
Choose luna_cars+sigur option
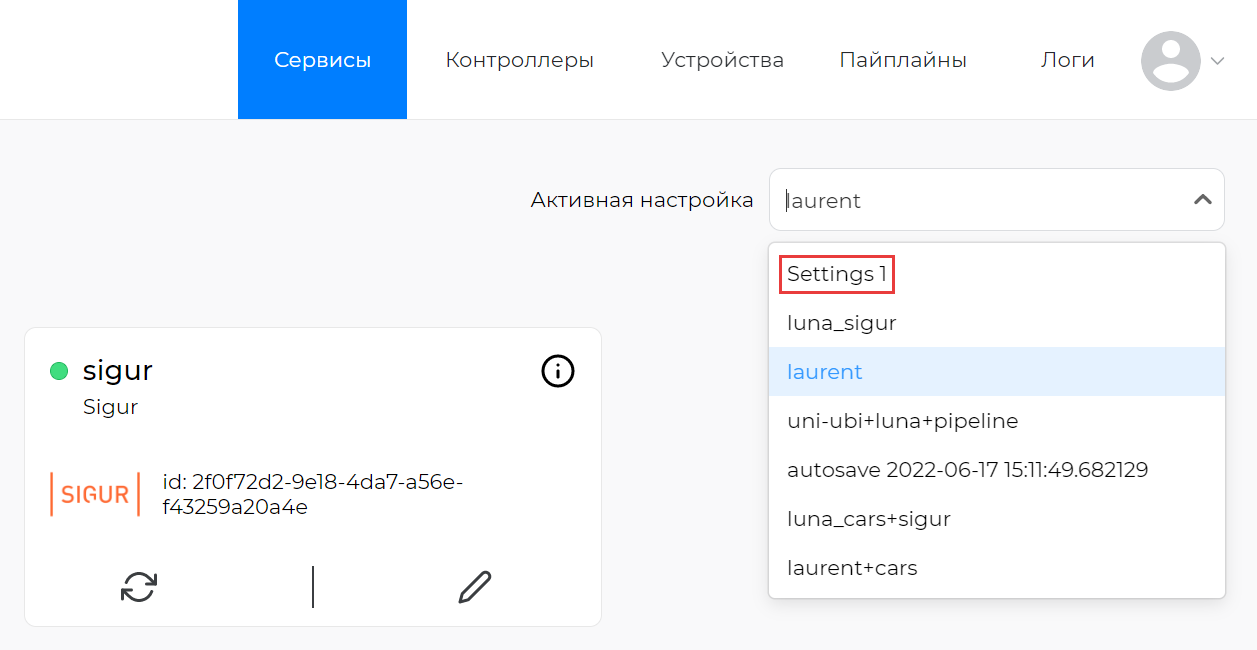pos(997,519)
